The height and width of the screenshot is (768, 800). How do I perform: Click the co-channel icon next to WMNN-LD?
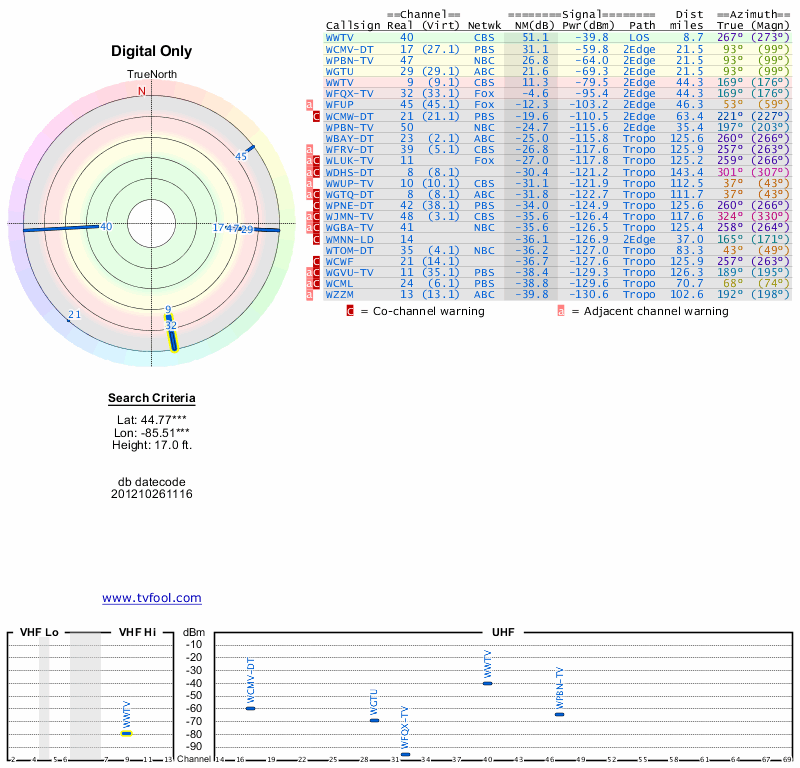pos(317,239)
